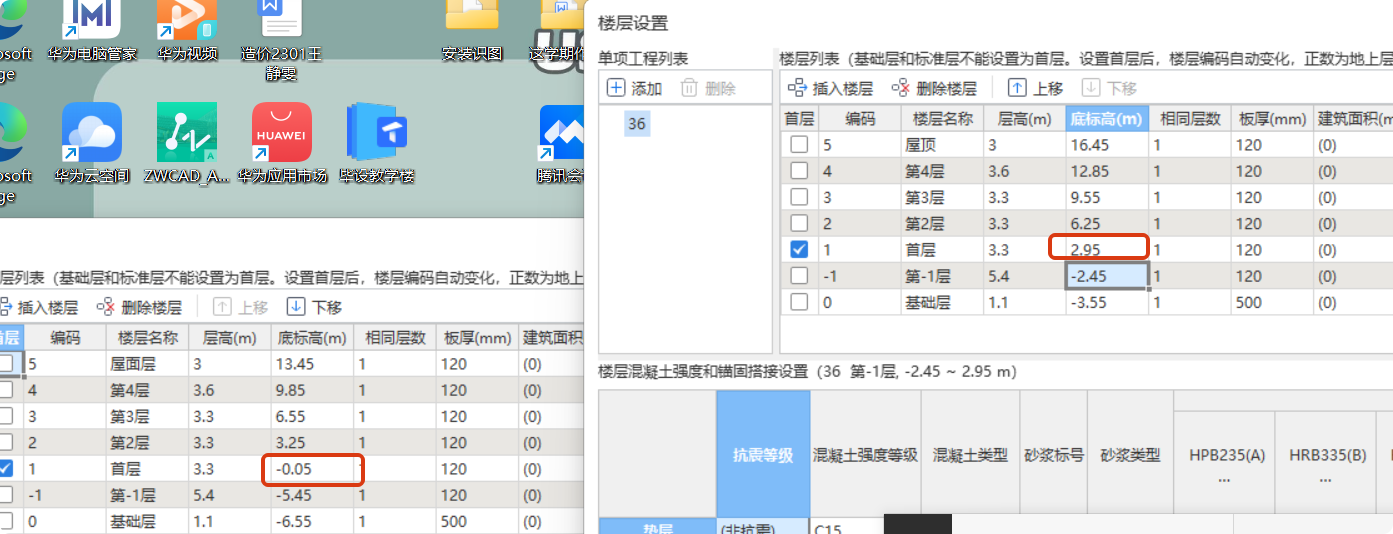Screen dimensions: 1393x534
Task: Tick the 基础层 row checkbox in 楼层设置
Action: [x=799, y=301]
